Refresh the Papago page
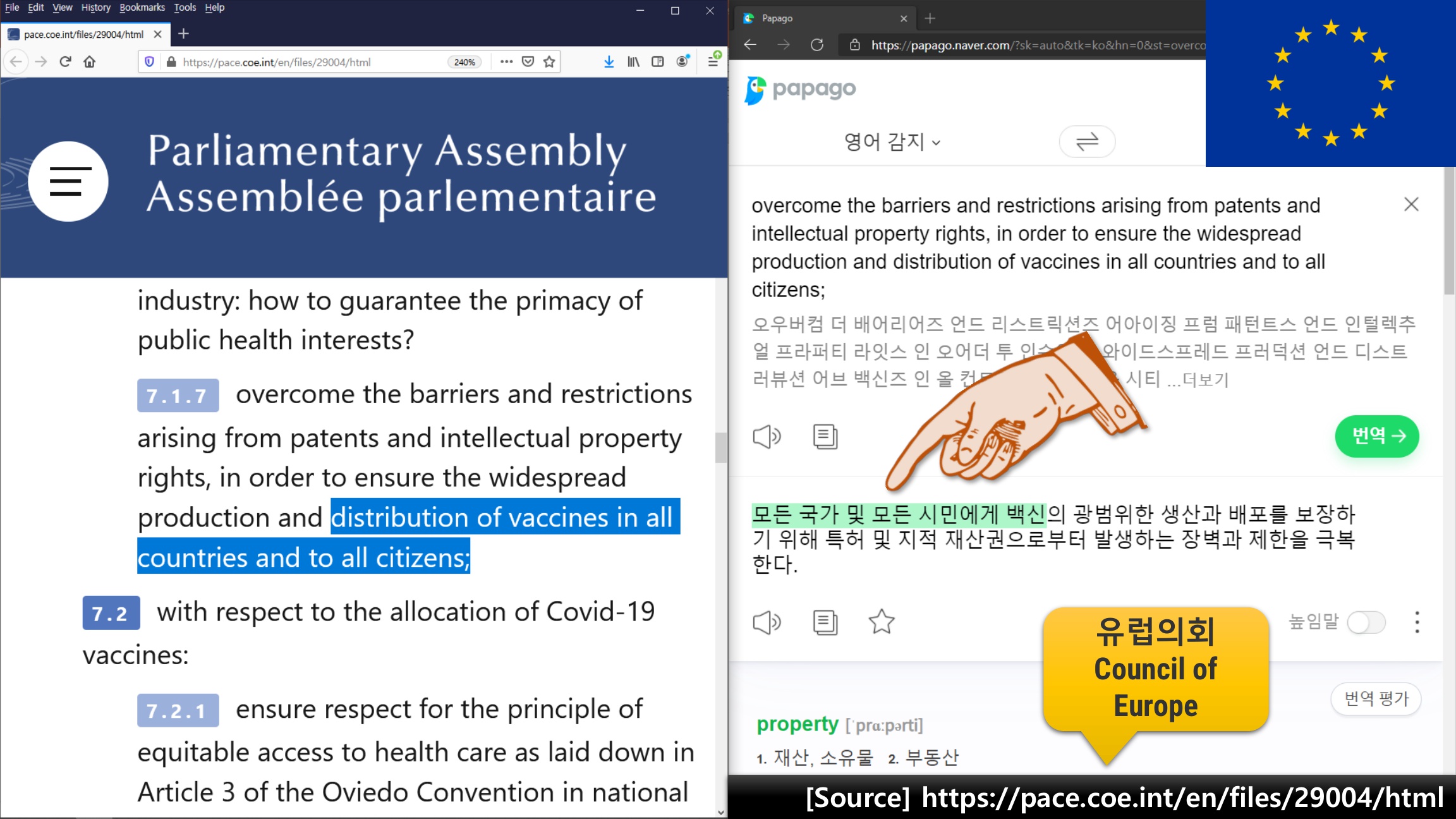The height and width of the screenshot is (819, 1456). pyautogui.click(x=816, y=45)
